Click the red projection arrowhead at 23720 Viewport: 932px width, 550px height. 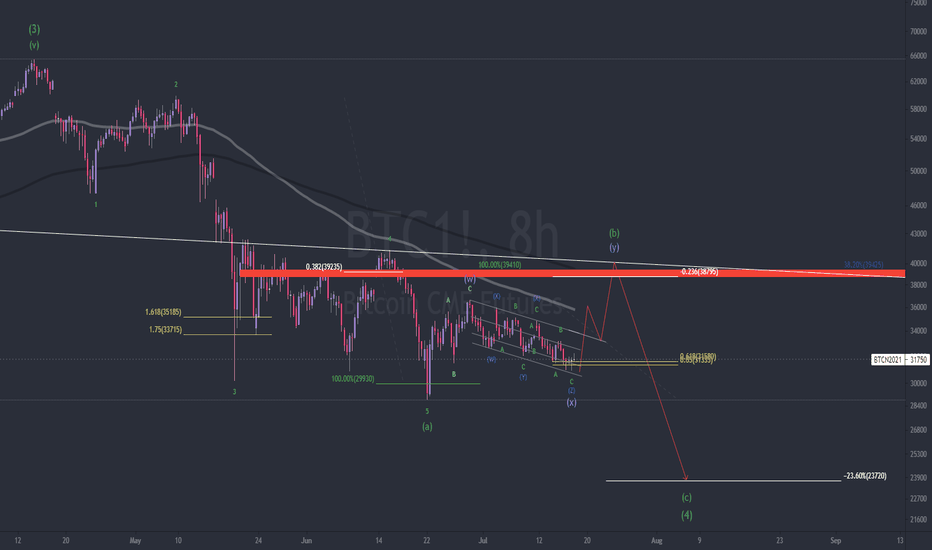(x=686, y=477)
